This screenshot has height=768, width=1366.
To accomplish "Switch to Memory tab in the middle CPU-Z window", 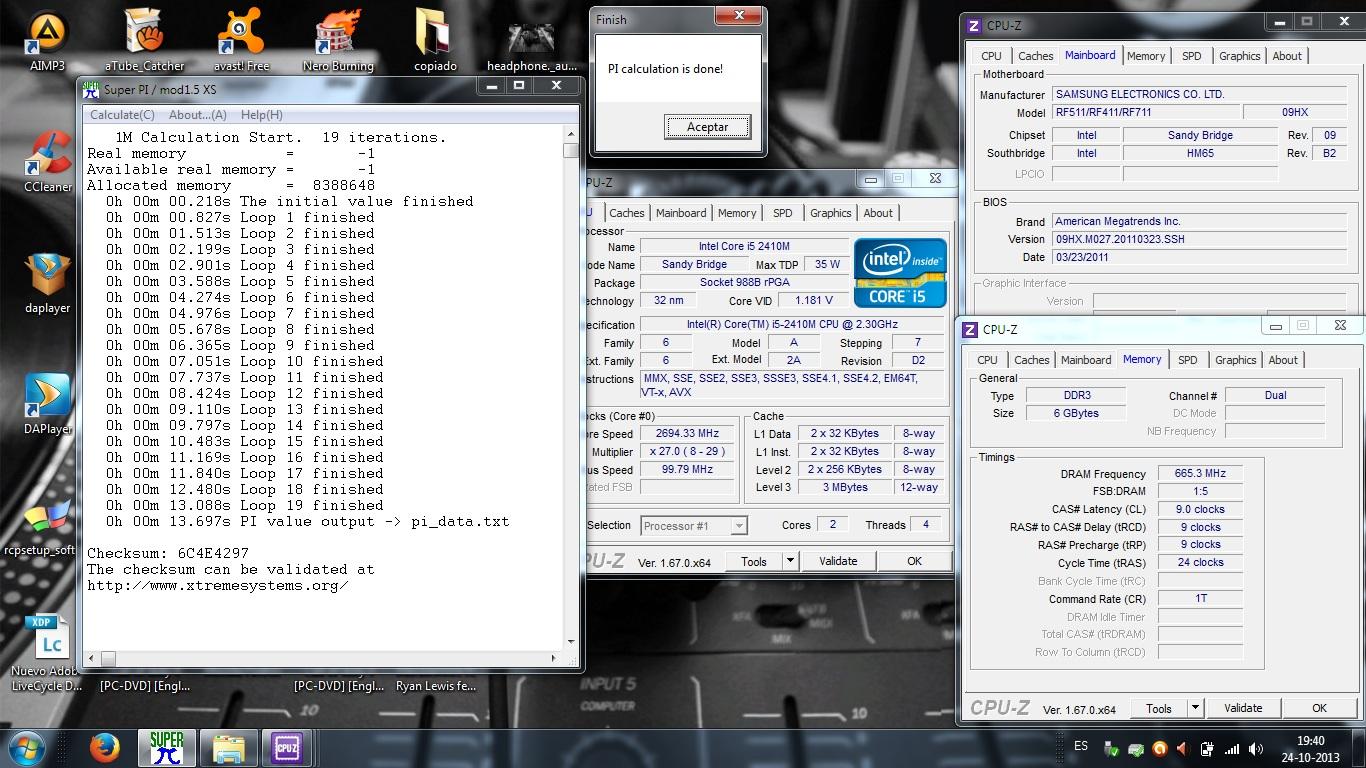I will [x=737, y=213].
